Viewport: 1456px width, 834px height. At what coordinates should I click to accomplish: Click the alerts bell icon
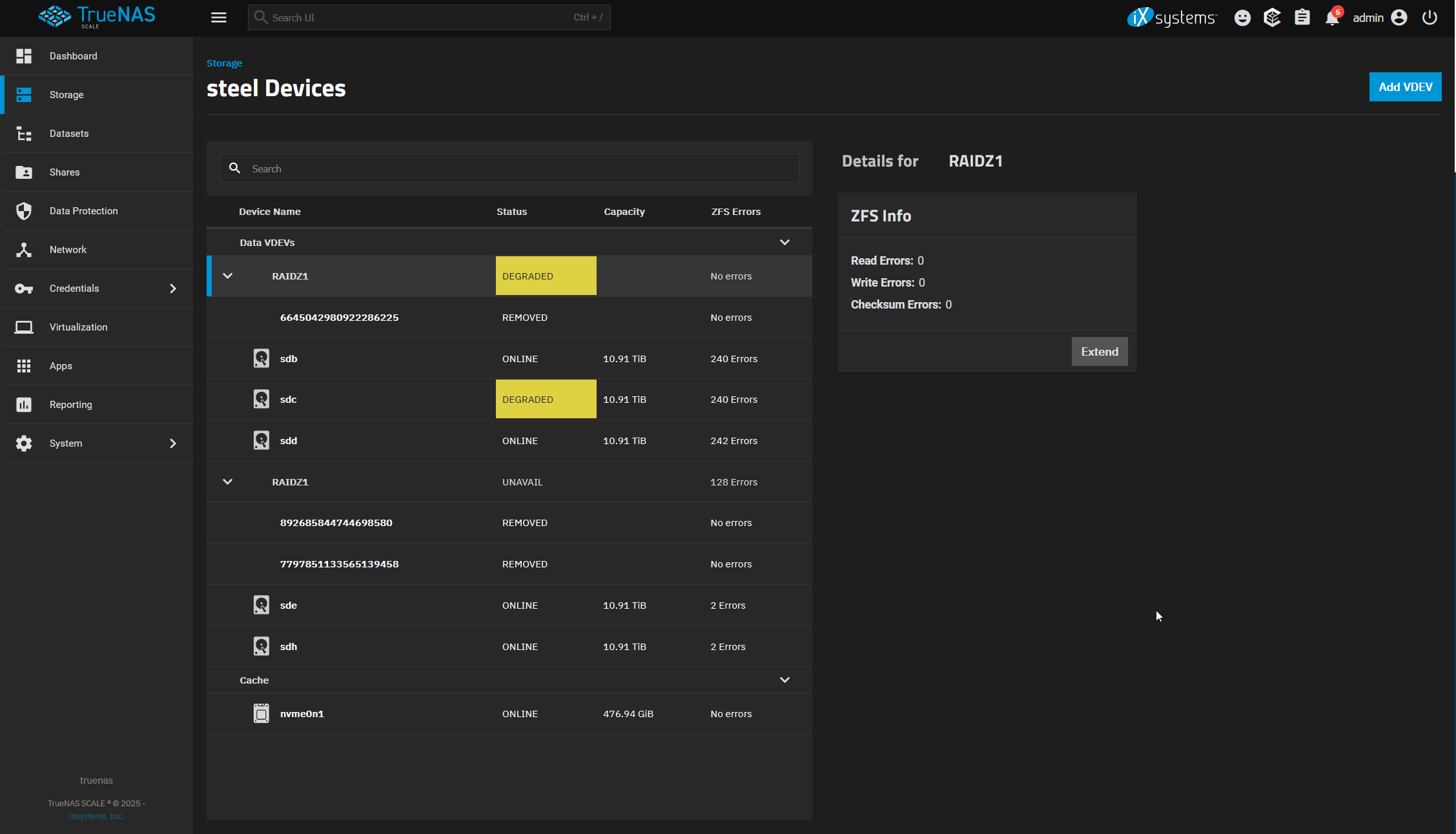[x=1331, y=17]
